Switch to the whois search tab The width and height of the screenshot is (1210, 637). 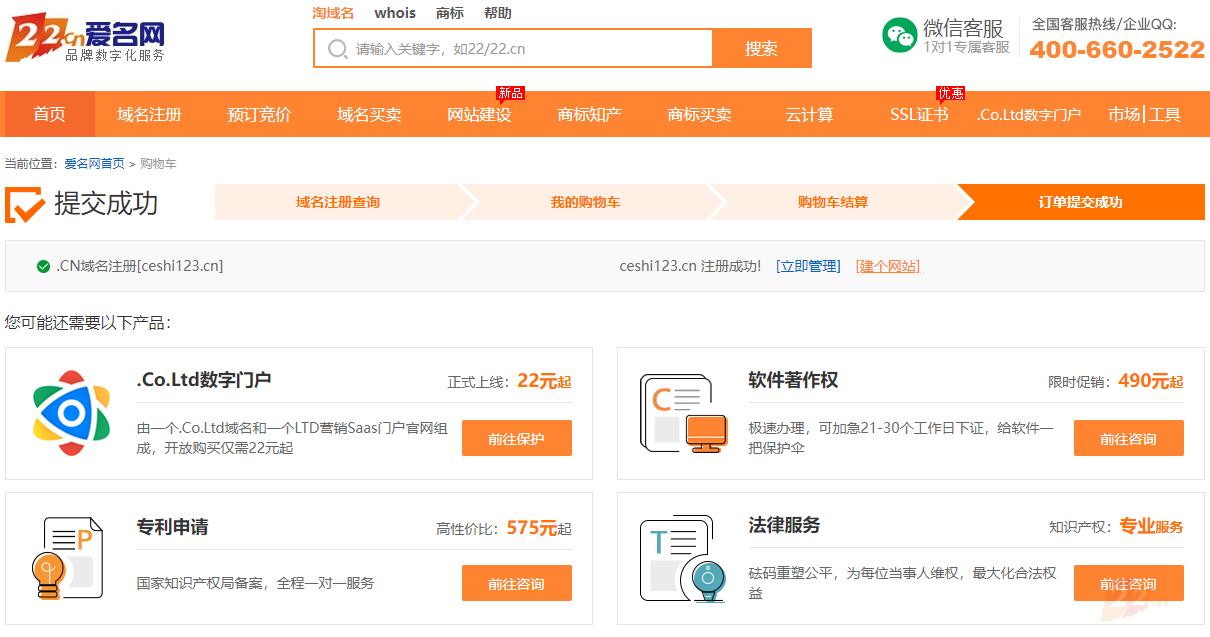coord(395,13)
